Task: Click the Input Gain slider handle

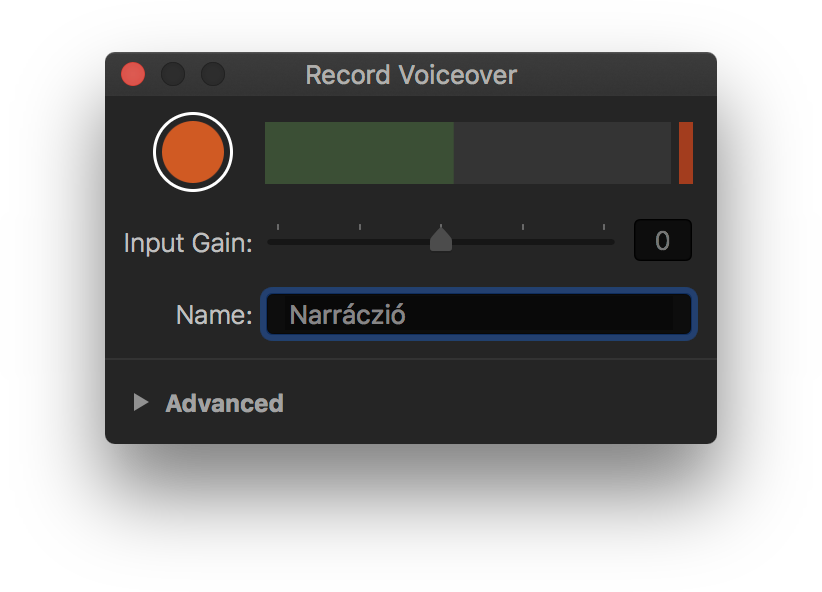Action: pos(441,240)
